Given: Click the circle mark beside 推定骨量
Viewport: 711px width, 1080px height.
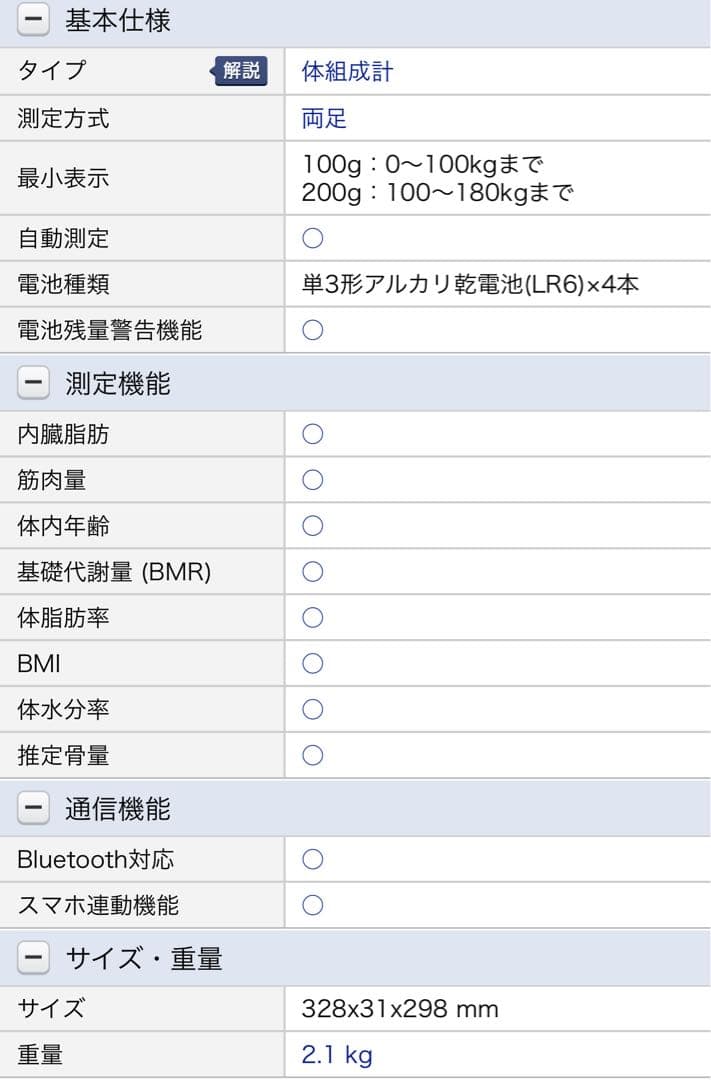Looking at the screenshot, I should click(313, 755).
